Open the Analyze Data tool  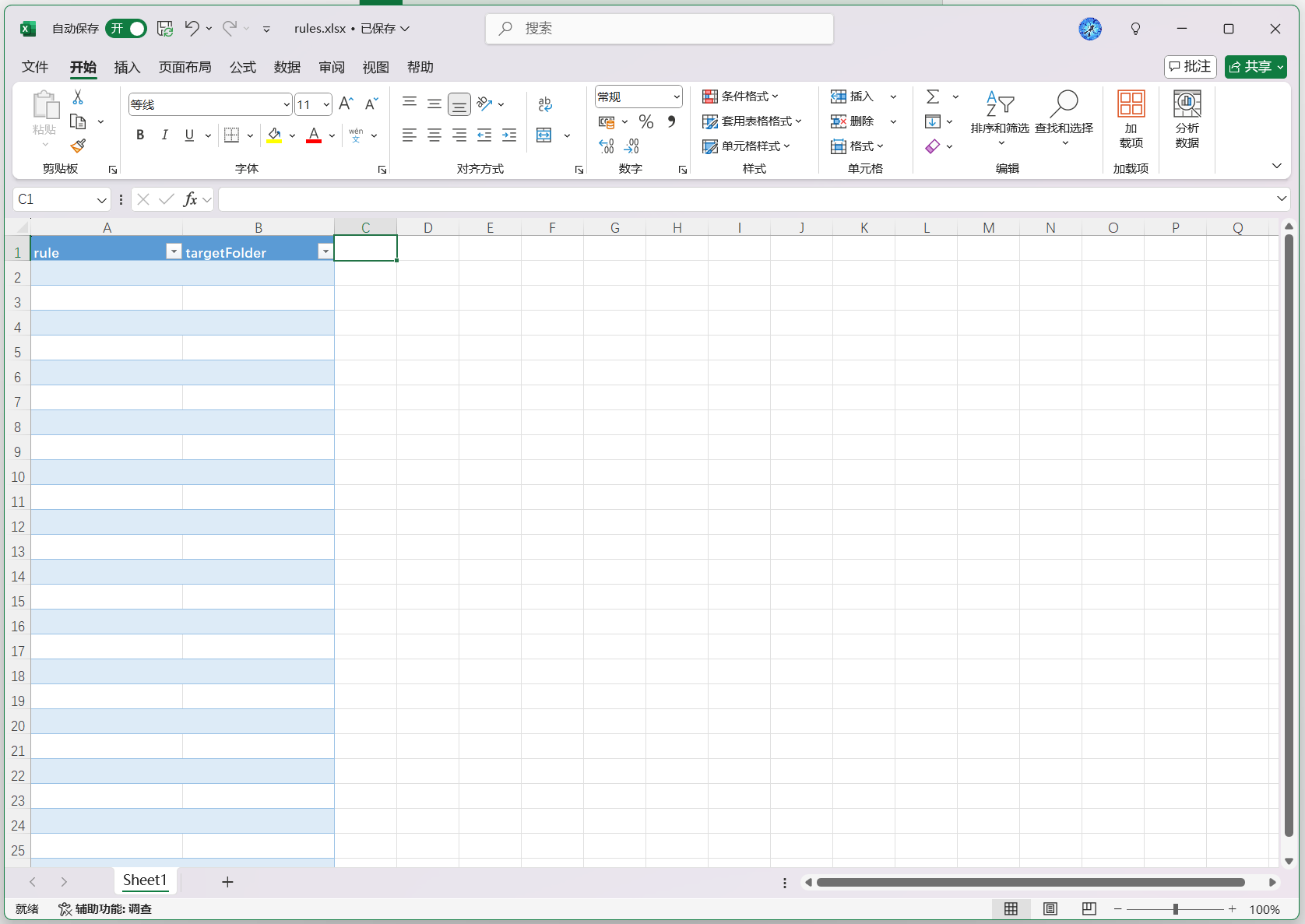[x=1187, y=119]
